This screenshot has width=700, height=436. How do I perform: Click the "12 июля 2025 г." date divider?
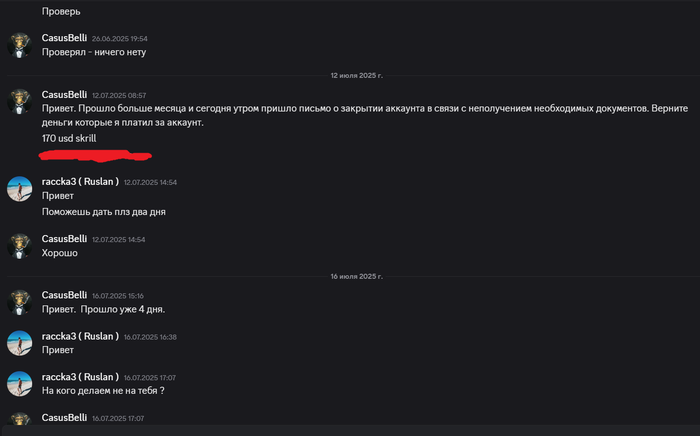[357, 75]
